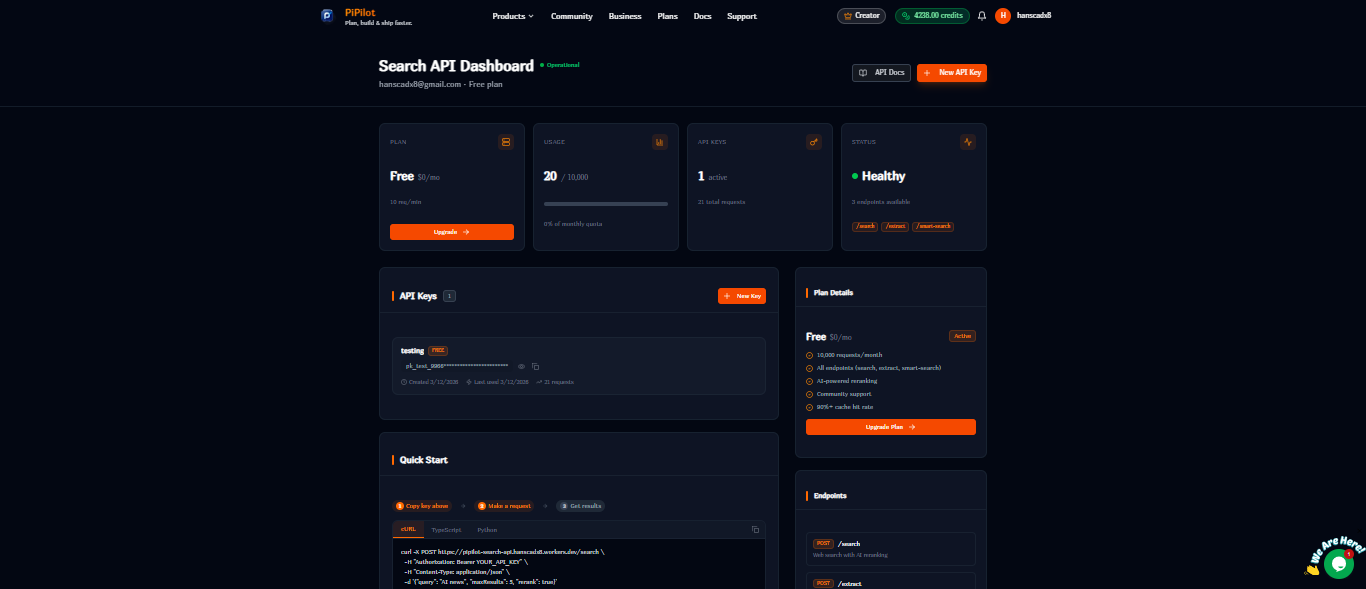The height and width of the screenshot is (589, 1366).
Task: Click the Upgrade Plan button
Action: pos(890,427)
